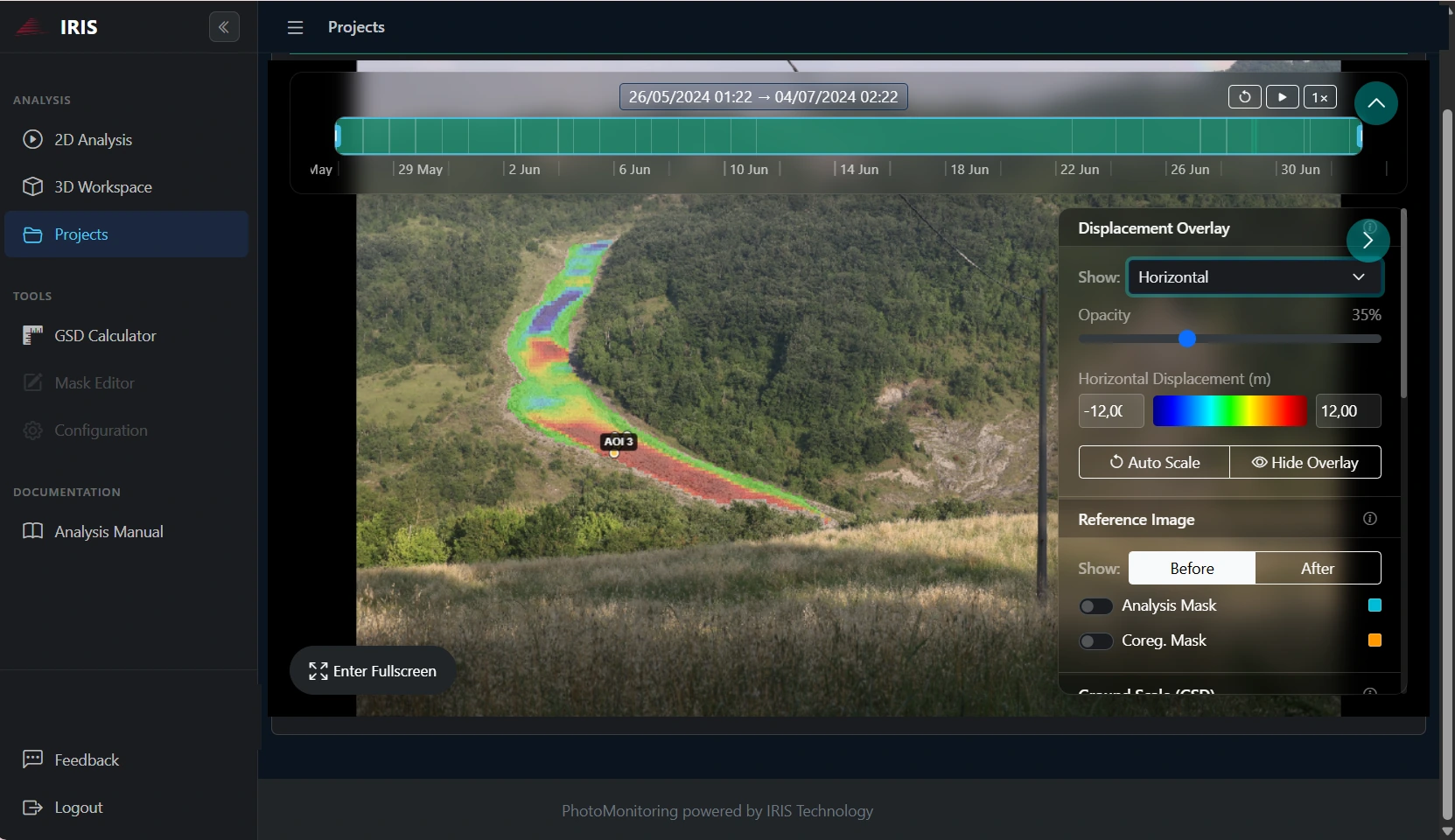This screenshot has height=840, width=1455.
Task: Click the Projects folder icon
Action: pyautogui.click(x=32, y=234)
